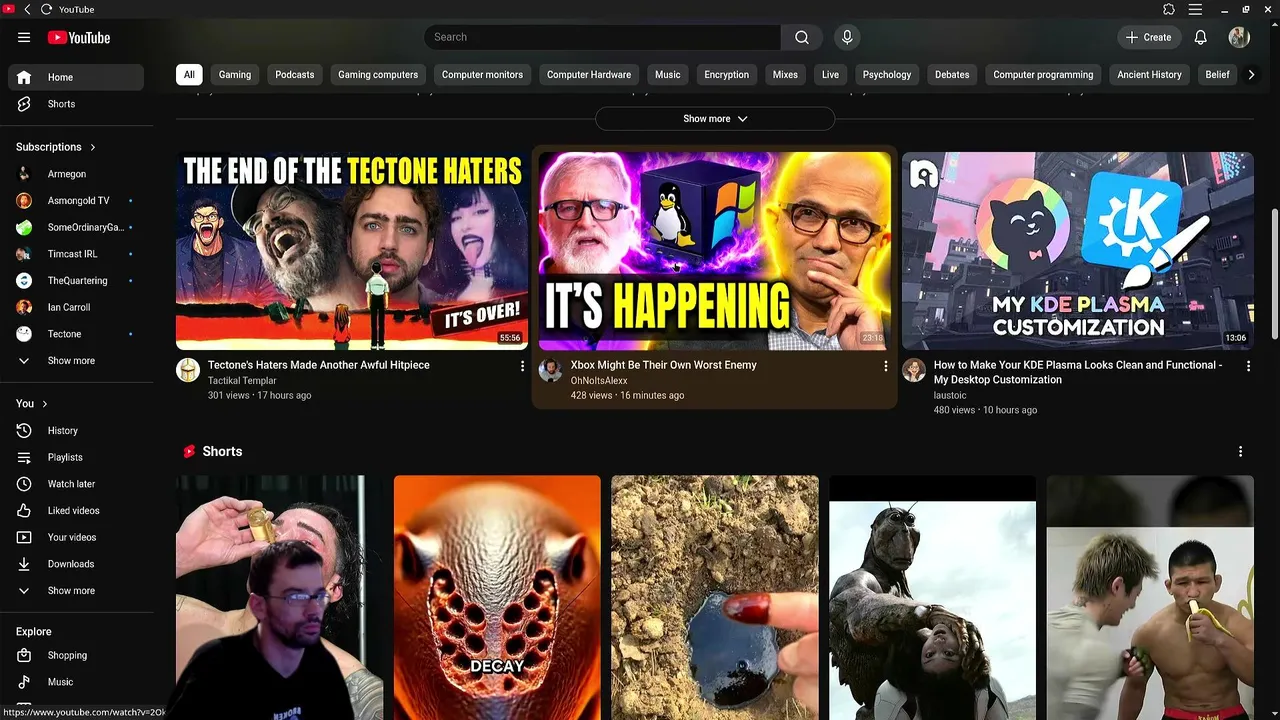Viewport: 1280px width, 720px height.
Task: Open Shorts shelf options menu
Action: click(1240, 452)
